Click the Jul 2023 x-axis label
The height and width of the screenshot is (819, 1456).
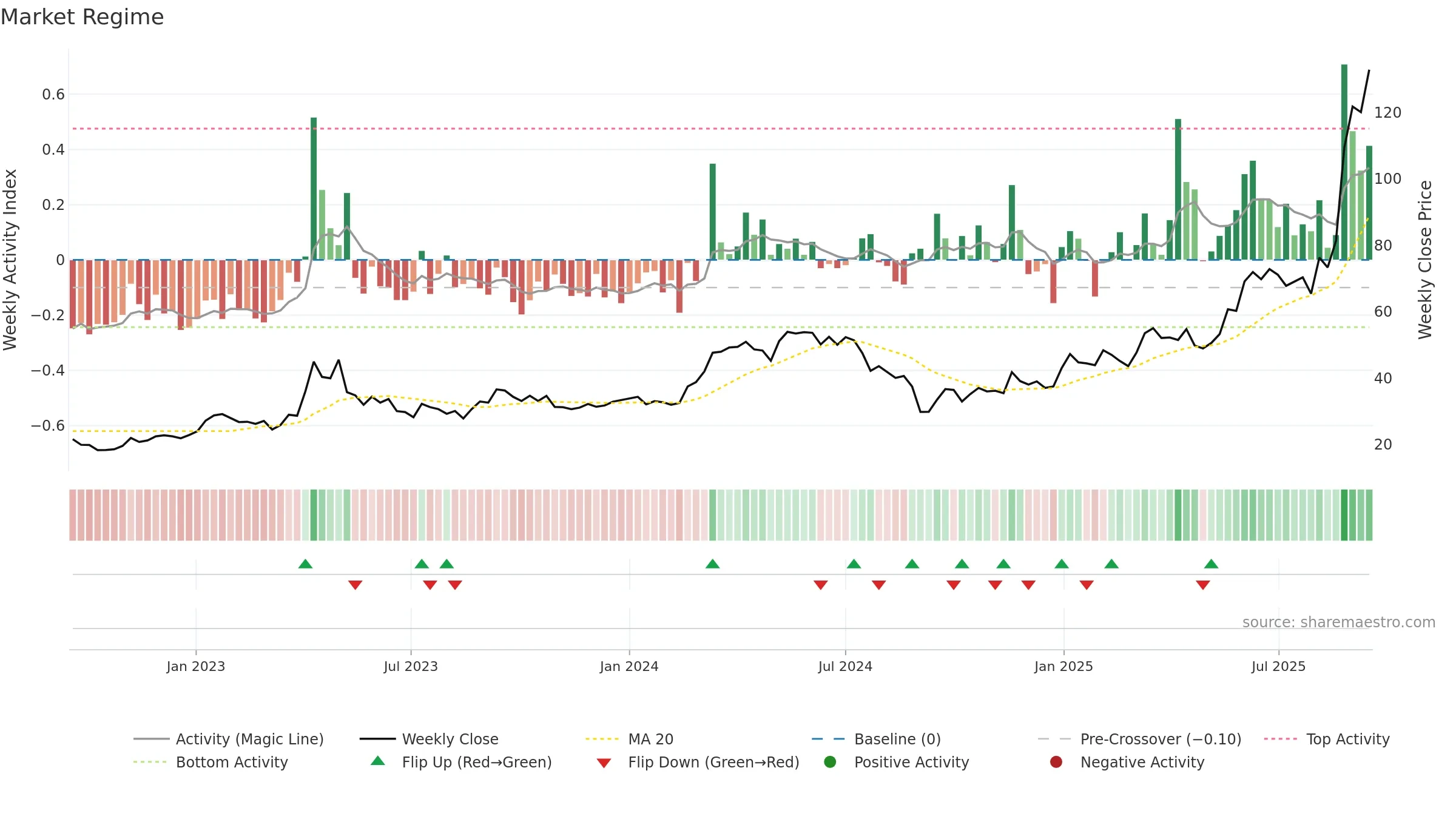411,666
